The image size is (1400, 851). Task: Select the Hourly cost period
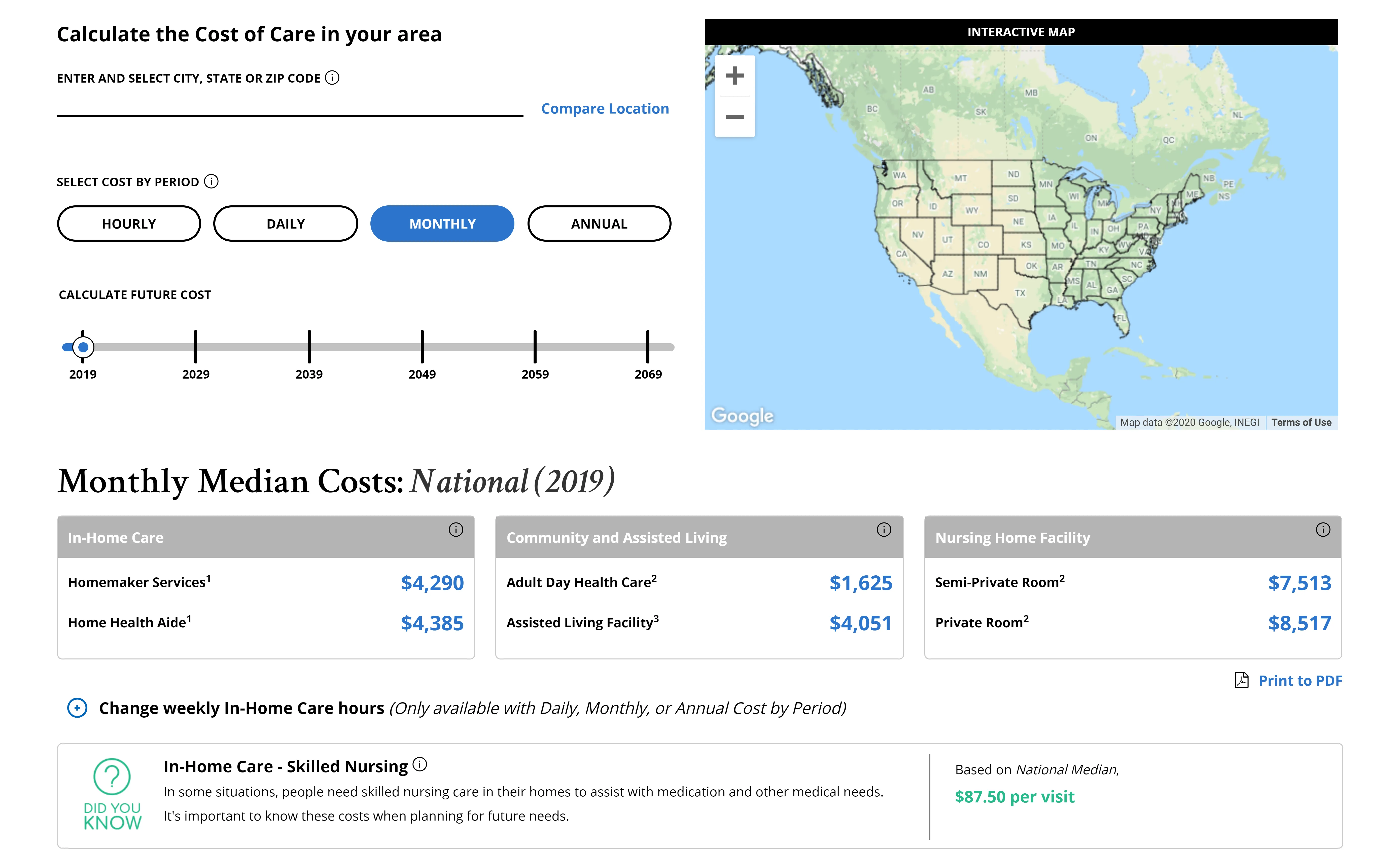[129, 224]
